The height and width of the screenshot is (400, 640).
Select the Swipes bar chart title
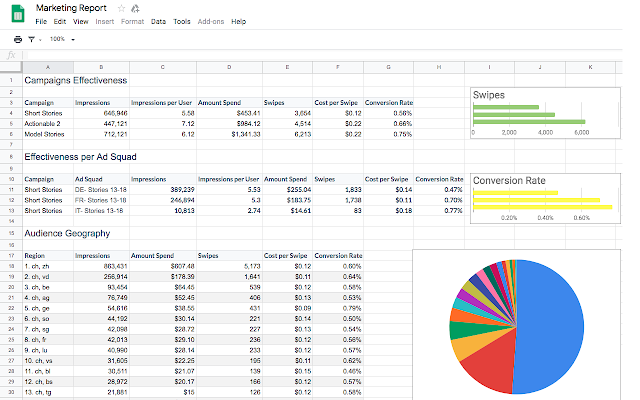pos(489,95)
